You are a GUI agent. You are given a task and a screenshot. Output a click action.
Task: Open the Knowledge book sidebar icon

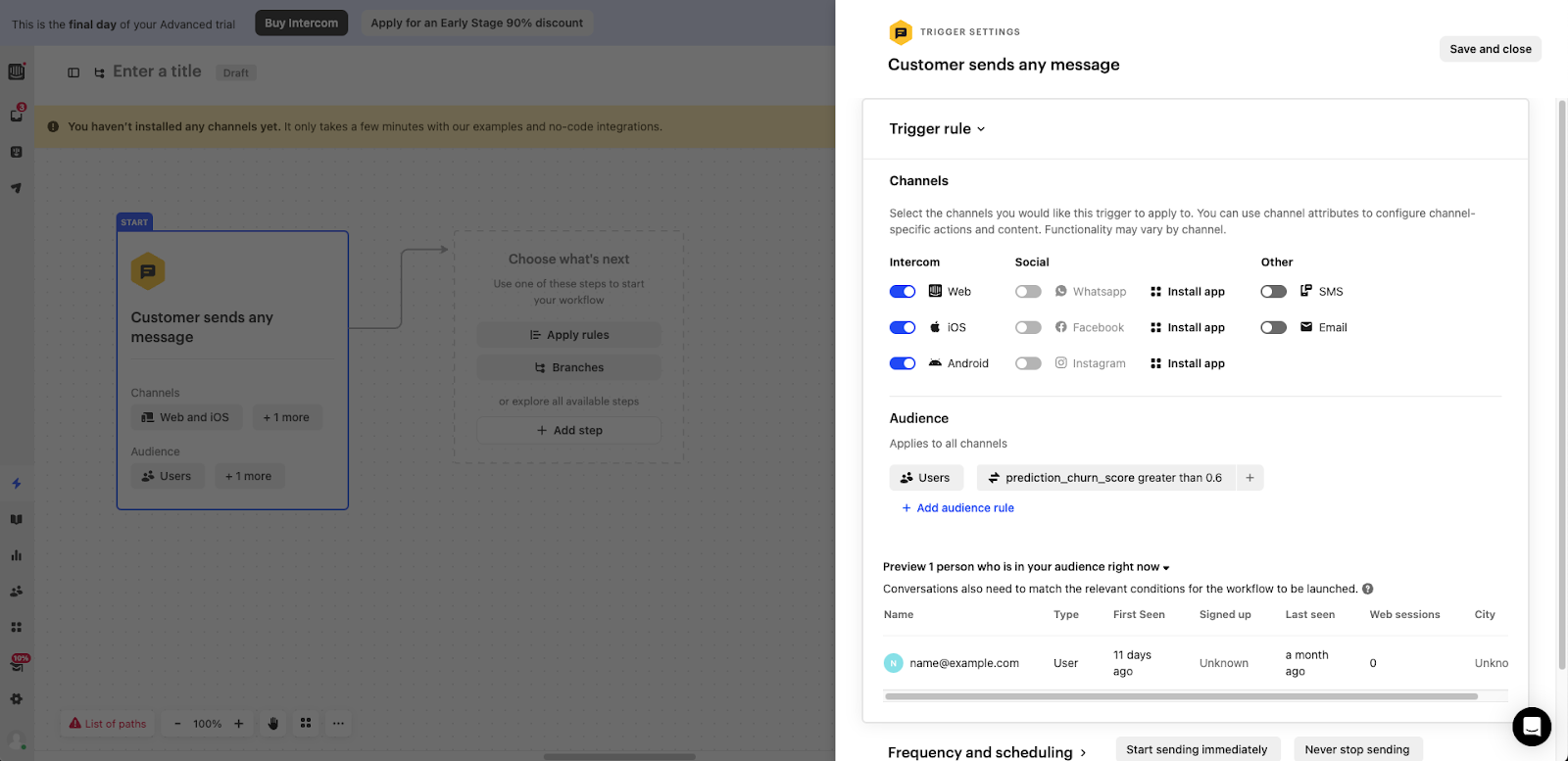(17, 520)
